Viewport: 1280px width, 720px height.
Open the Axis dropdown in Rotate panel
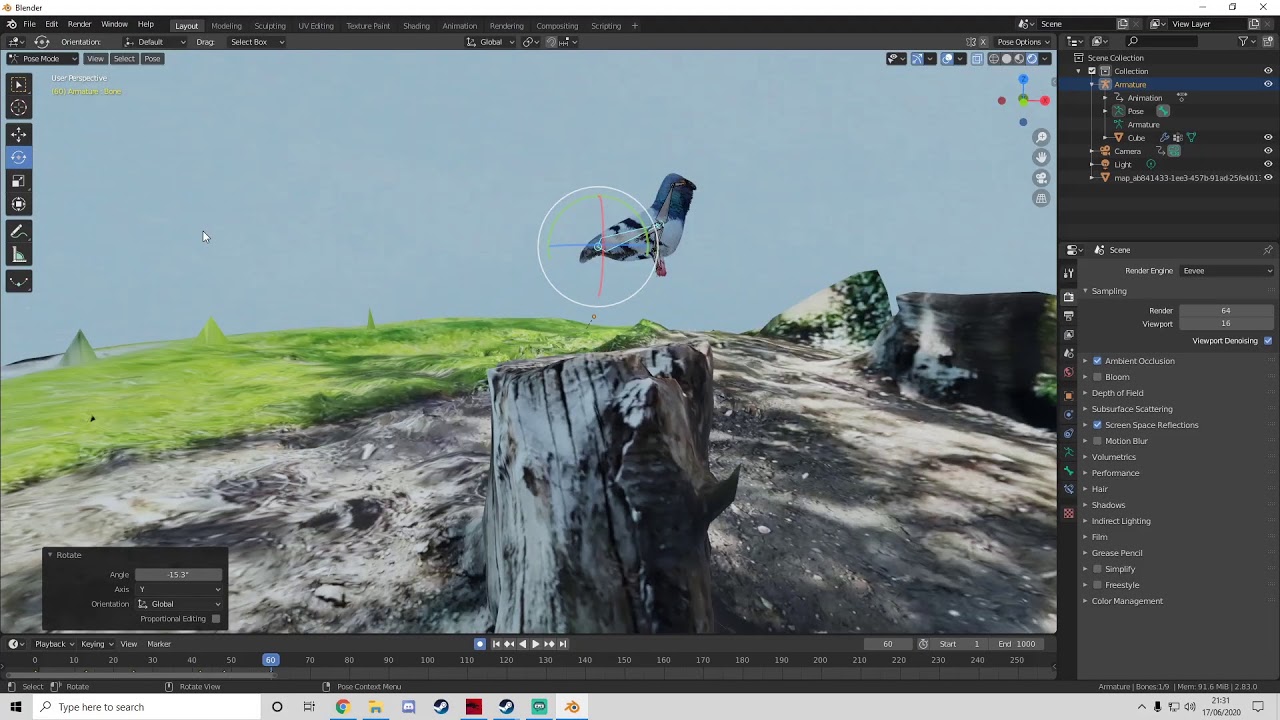pyautogui.click(x=179, y=589)
